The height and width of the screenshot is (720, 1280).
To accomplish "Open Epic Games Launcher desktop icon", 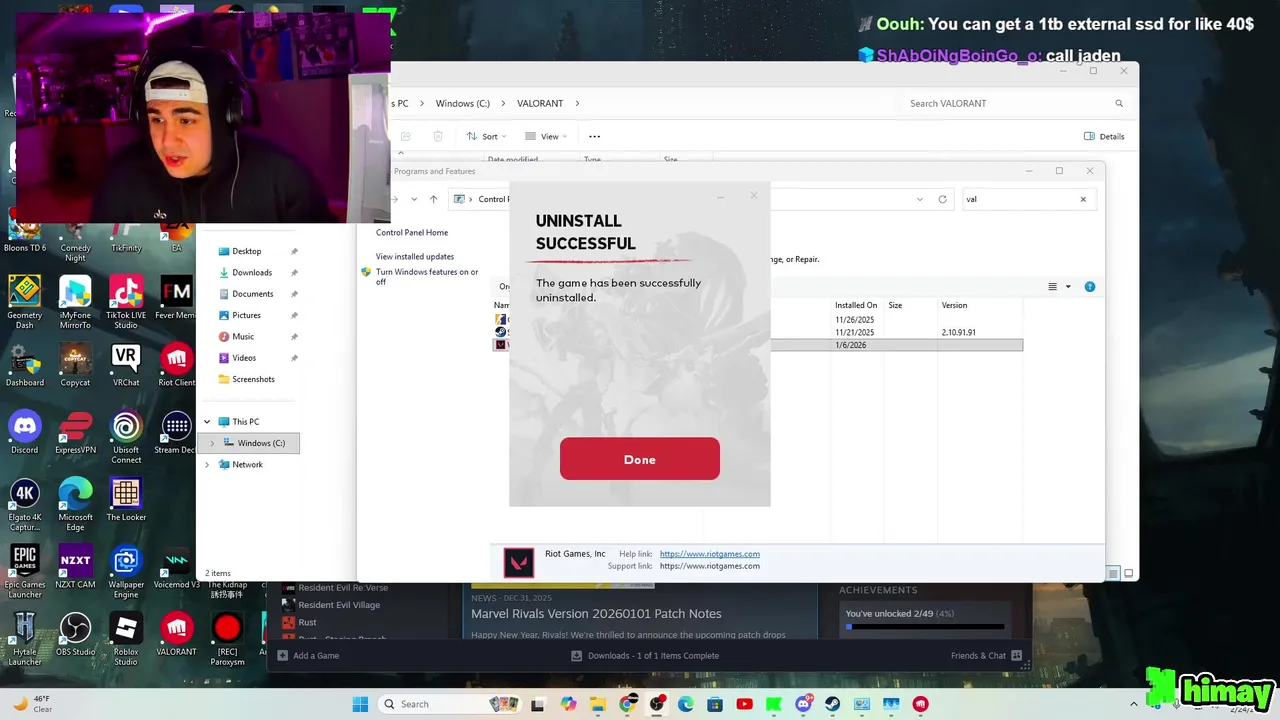I will pos(25,571).
